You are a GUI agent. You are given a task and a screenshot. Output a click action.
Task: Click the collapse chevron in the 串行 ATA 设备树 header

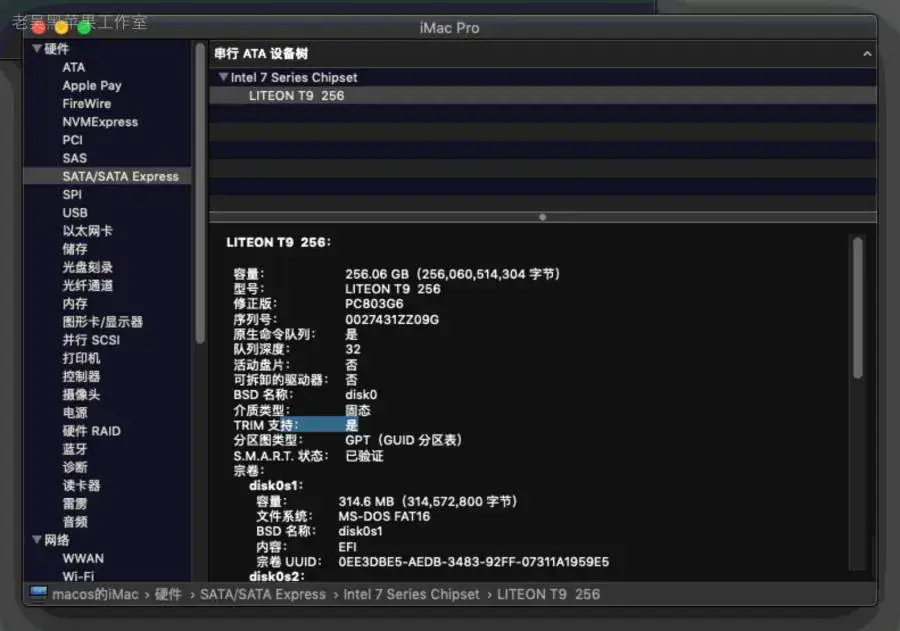(x=867, y=53)
